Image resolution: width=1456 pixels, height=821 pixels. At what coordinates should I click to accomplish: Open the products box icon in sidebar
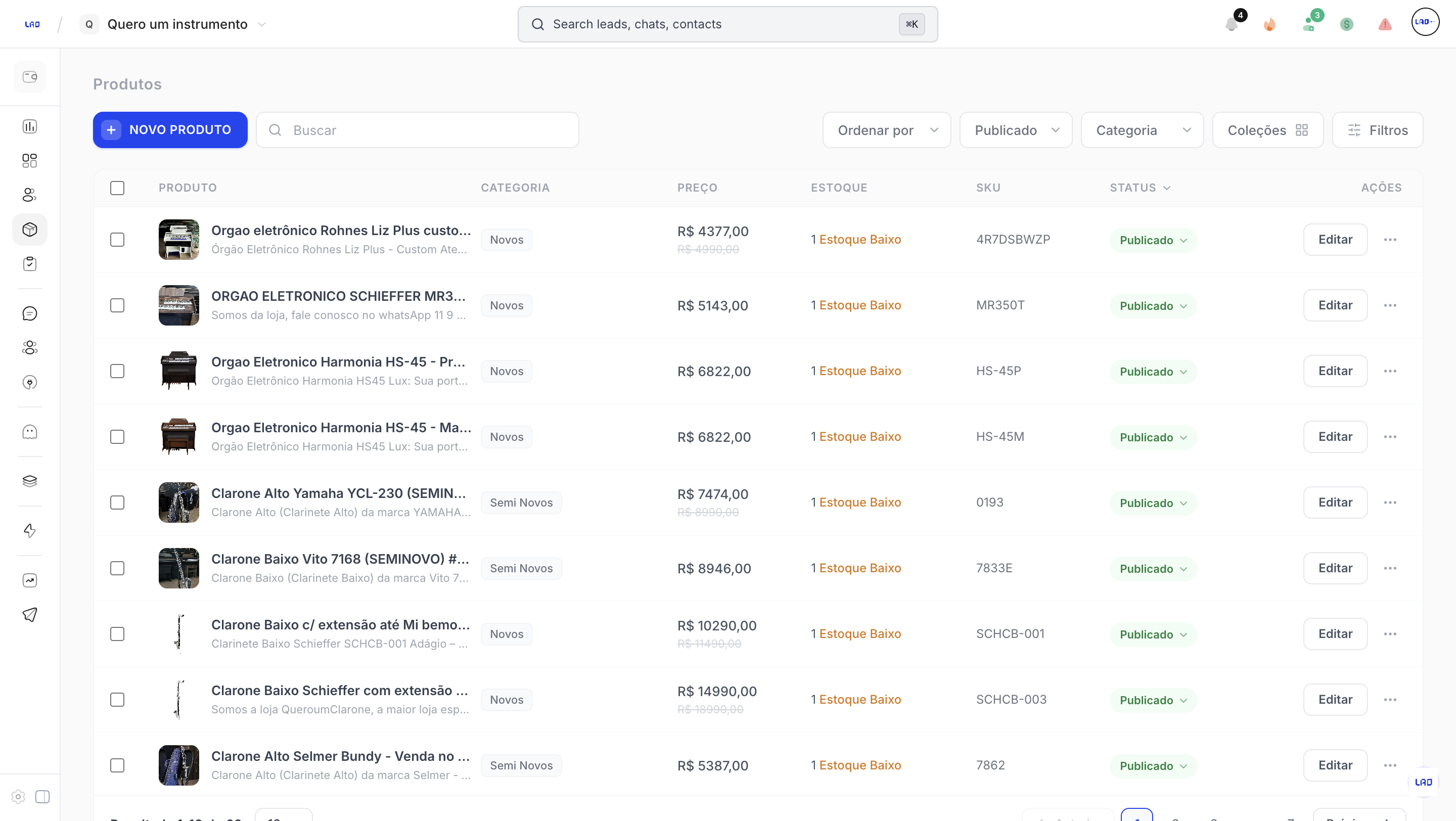[x=30, y=230]
